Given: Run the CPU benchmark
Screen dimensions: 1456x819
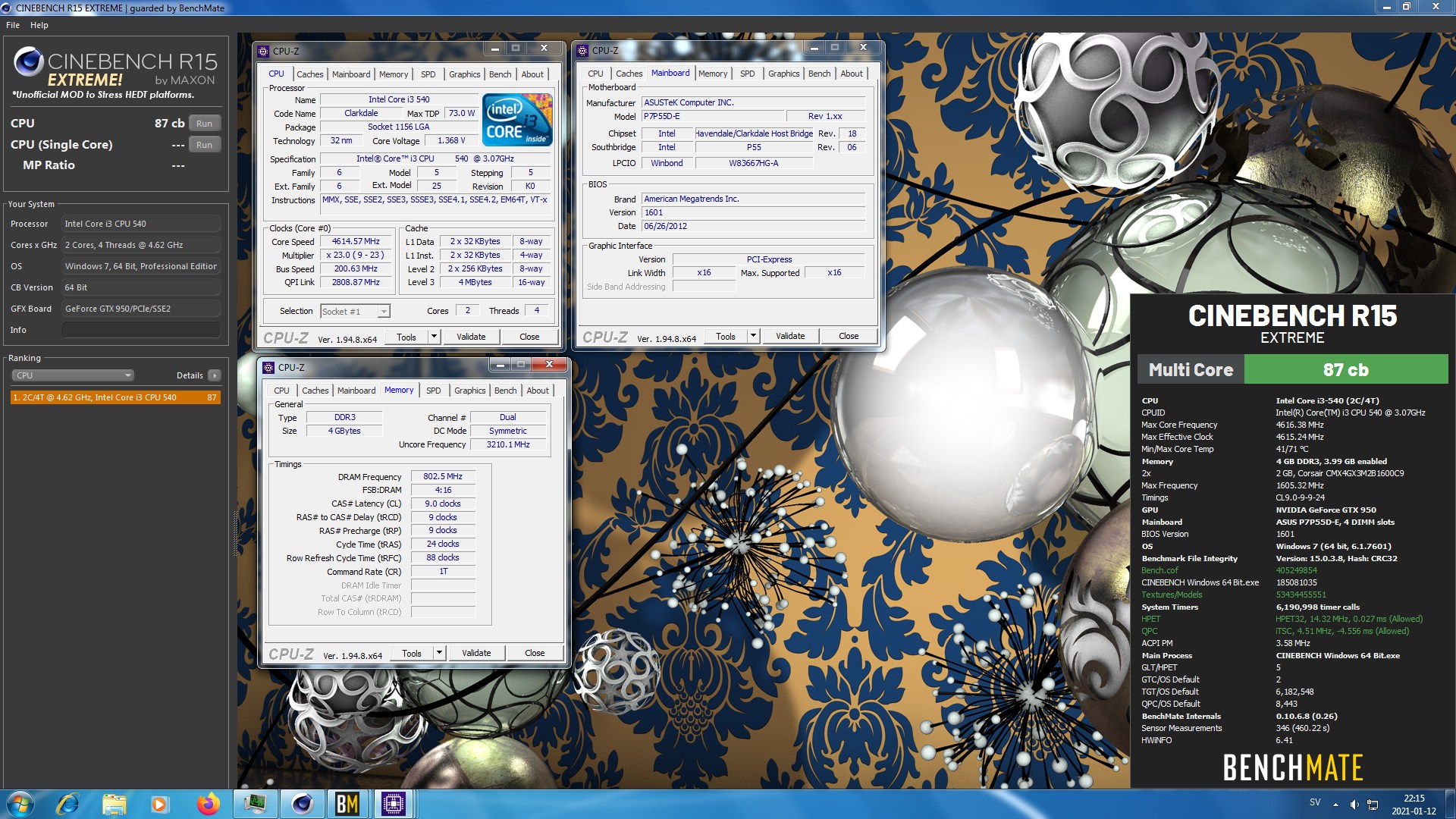Looking at the screenshot, I should point(205,124).
